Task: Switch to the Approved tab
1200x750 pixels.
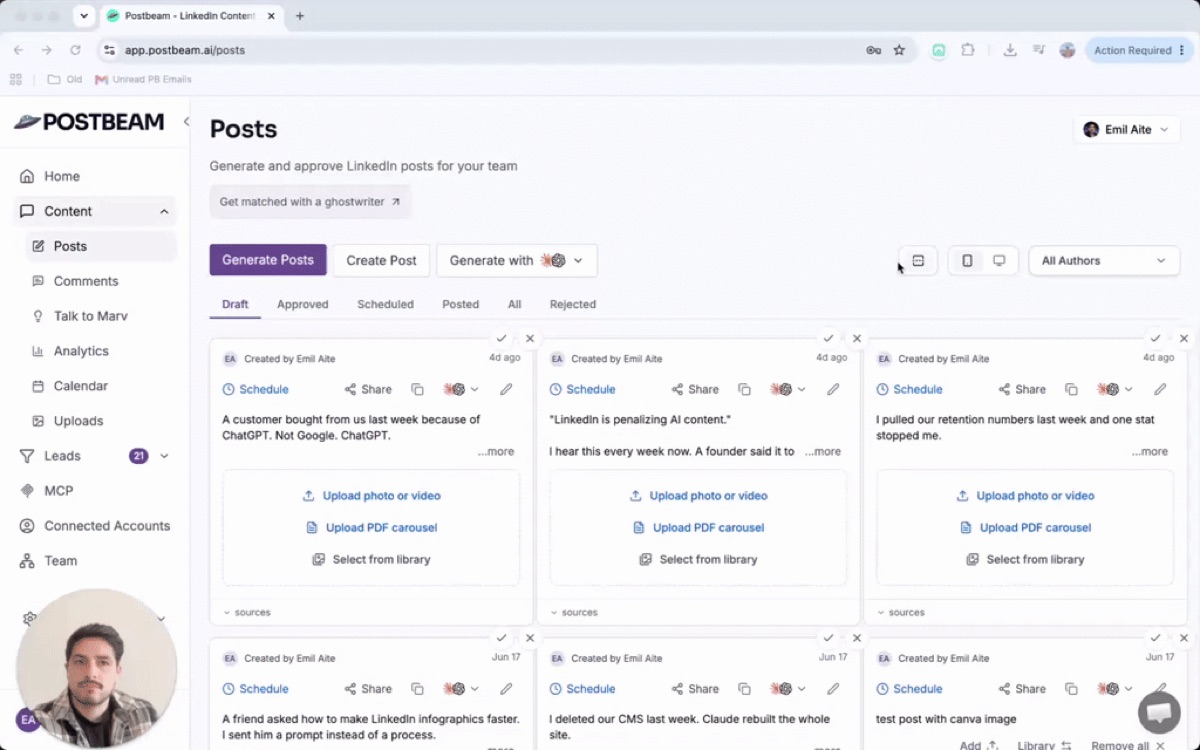Action: tap(303, 304)
